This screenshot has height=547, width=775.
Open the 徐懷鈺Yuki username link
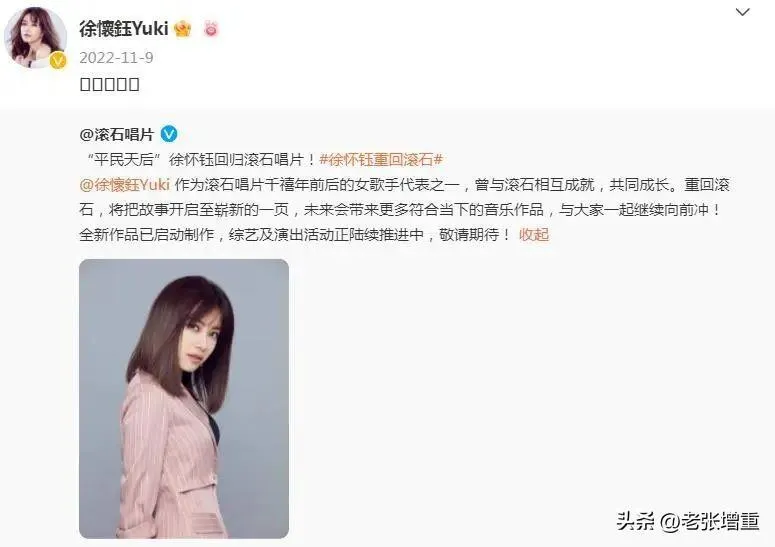pos(124,29)
